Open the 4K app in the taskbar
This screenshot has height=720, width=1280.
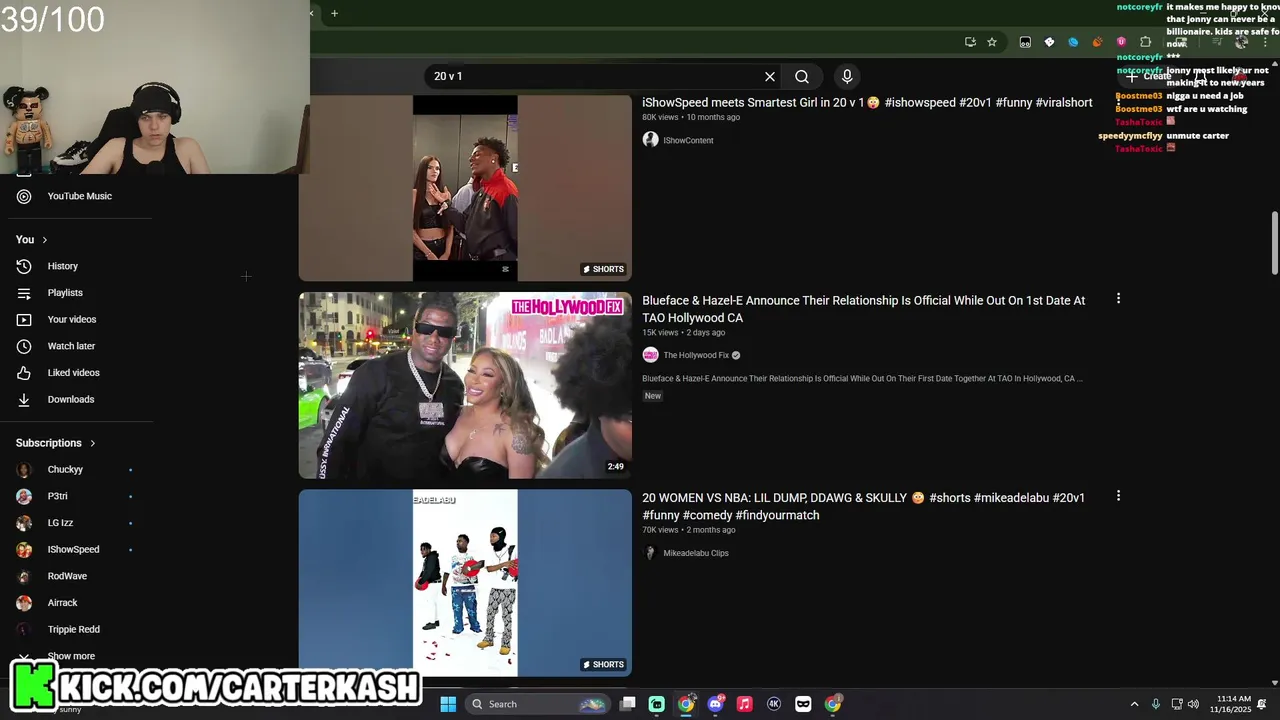773,704
